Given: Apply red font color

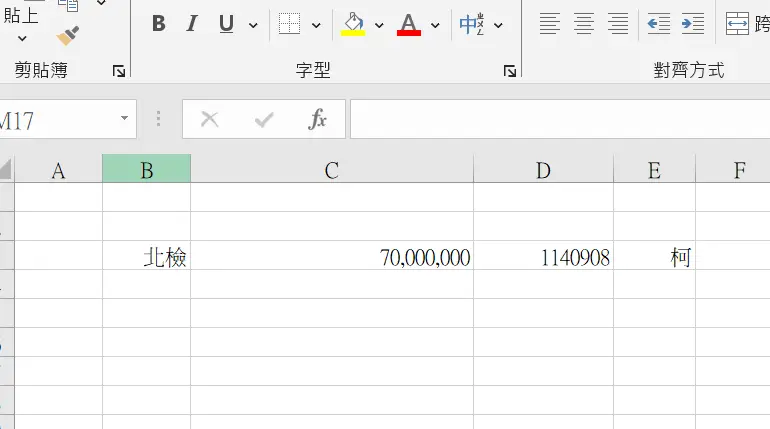Looking at the screenshot, I should [x=409, y=24].
